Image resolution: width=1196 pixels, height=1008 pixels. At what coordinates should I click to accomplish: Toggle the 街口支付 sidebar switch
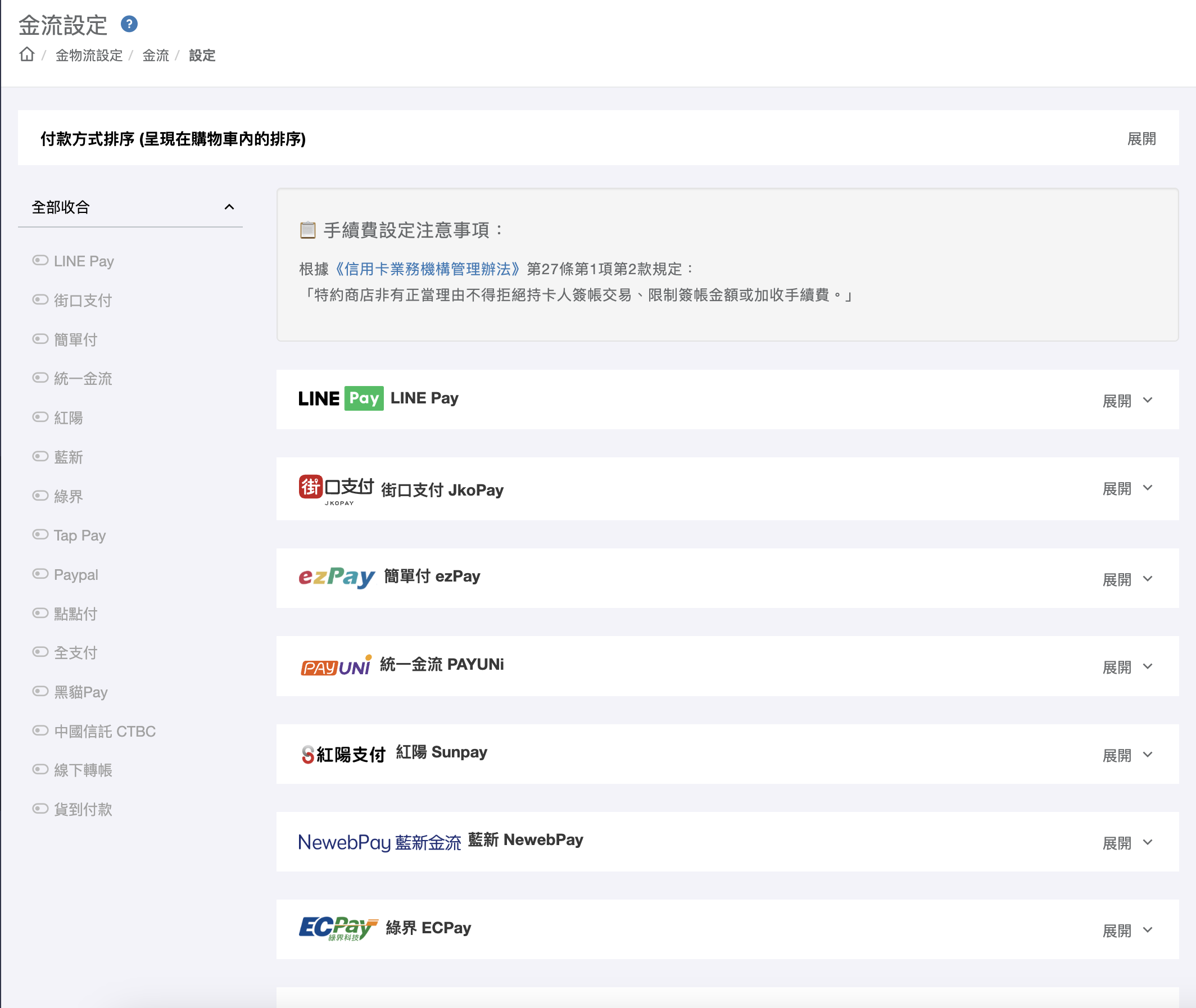[x=40, y=300]
